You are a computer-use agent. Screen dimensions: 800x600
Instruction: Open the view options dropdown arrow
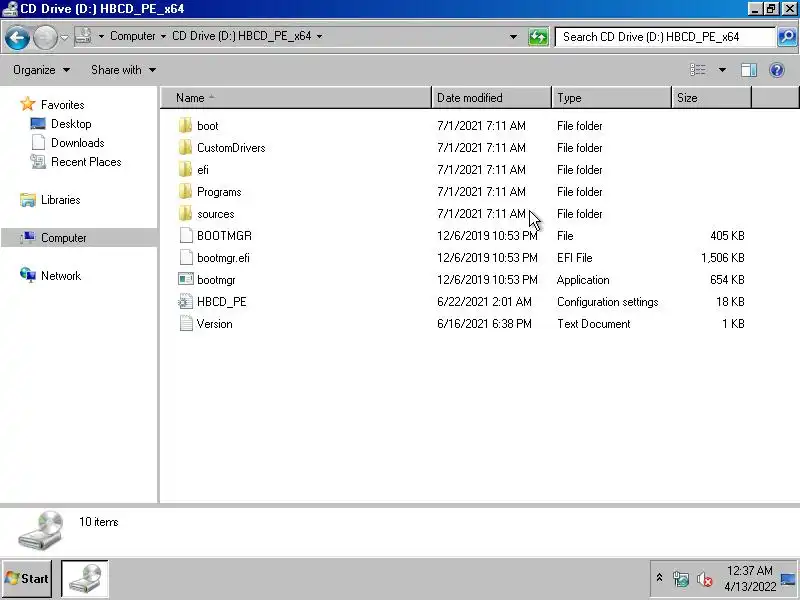pyautogui.click(x=722, y=70)
